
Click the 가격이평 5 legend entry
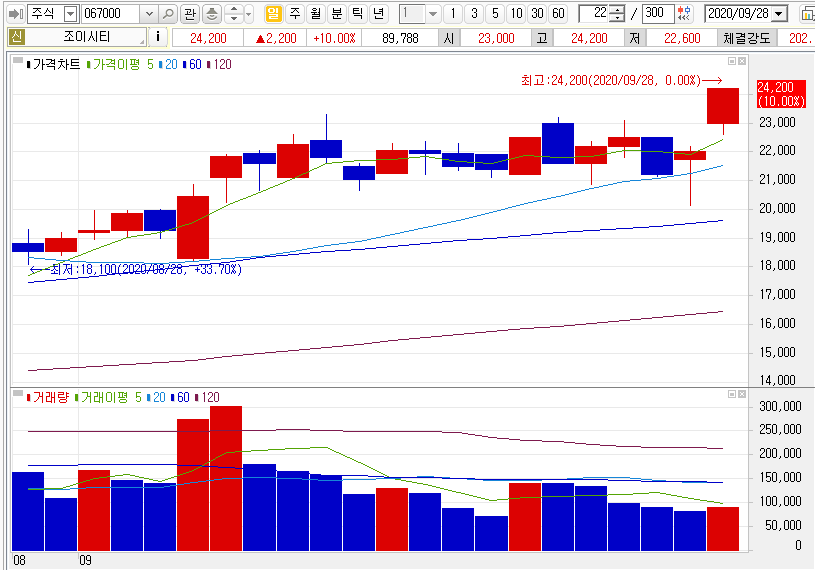tap(120, 64)
